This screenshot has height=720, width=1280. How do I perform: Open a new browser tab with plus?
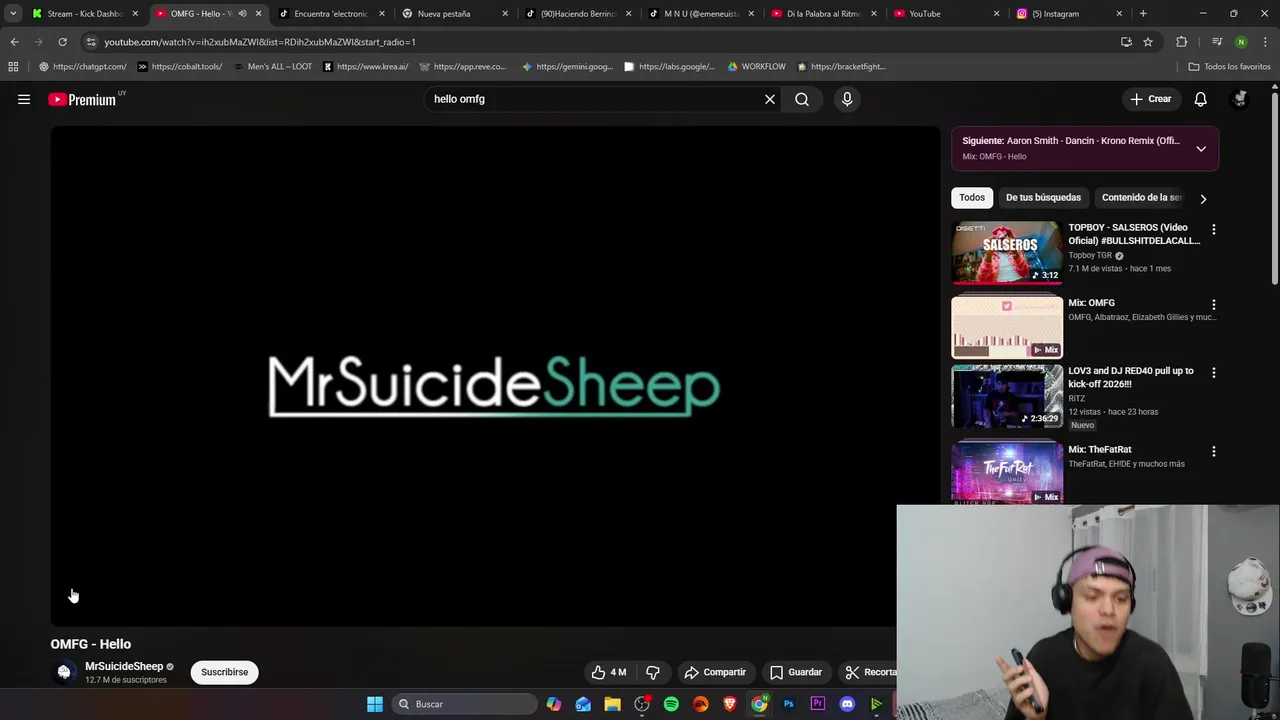pos(1143,14)
